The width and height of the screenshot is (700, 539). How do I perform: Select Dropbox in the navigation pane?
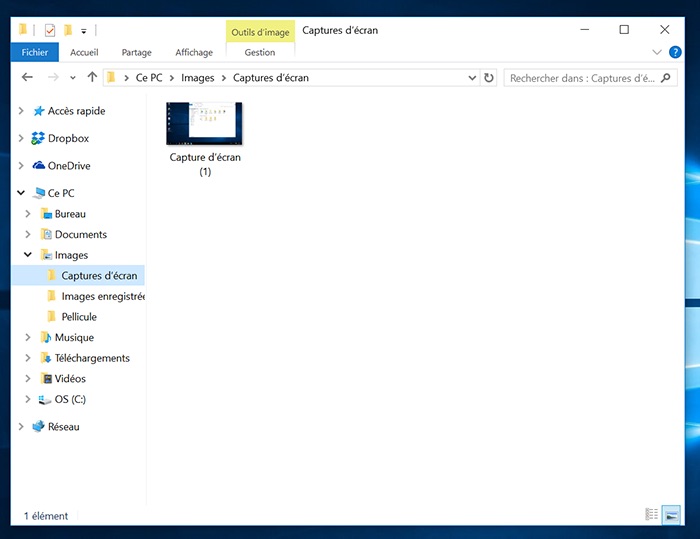68,138
